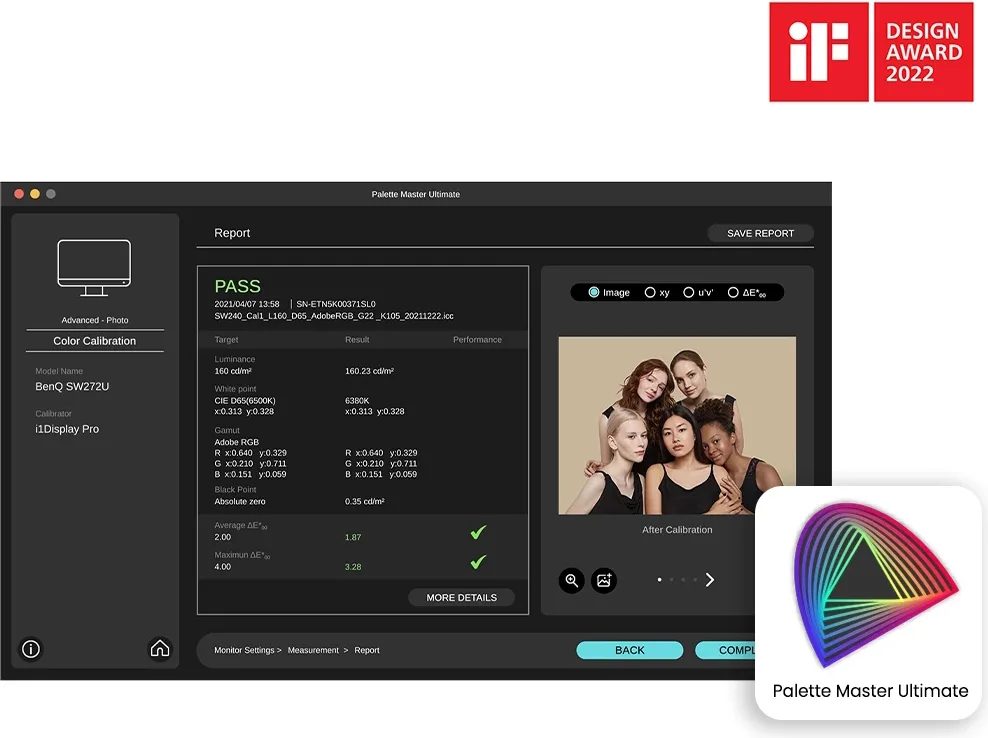Click the SAVE REPORT button

point(761,233)
